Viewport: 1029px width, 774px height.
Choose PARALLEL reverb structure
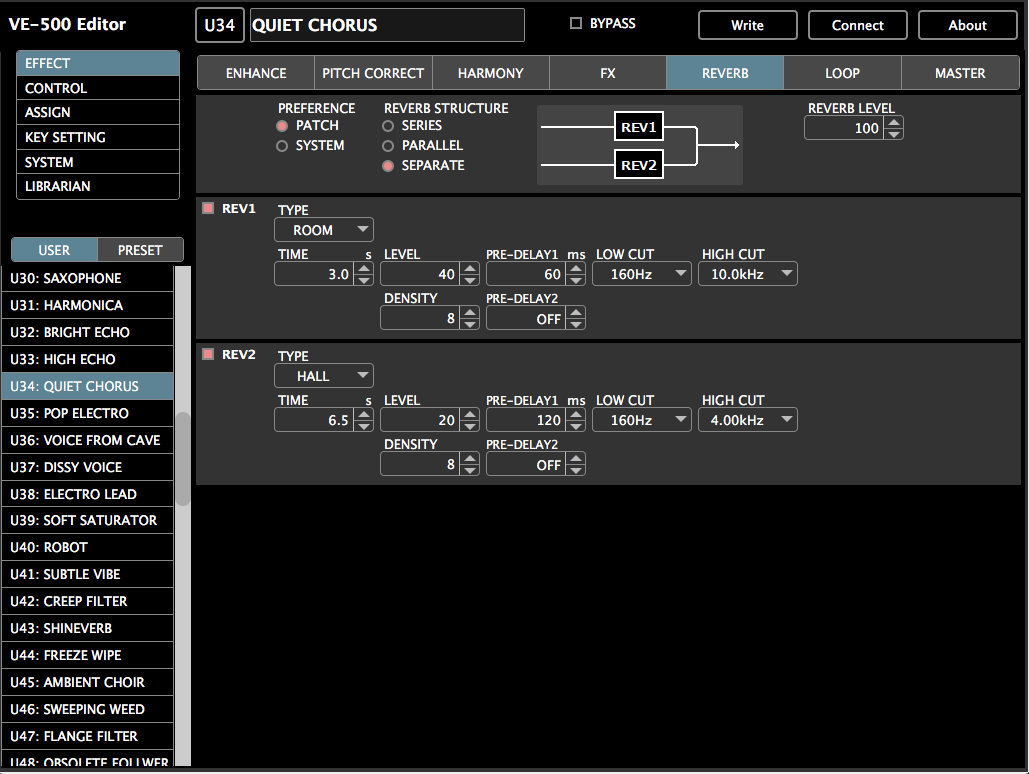(388, 146)
